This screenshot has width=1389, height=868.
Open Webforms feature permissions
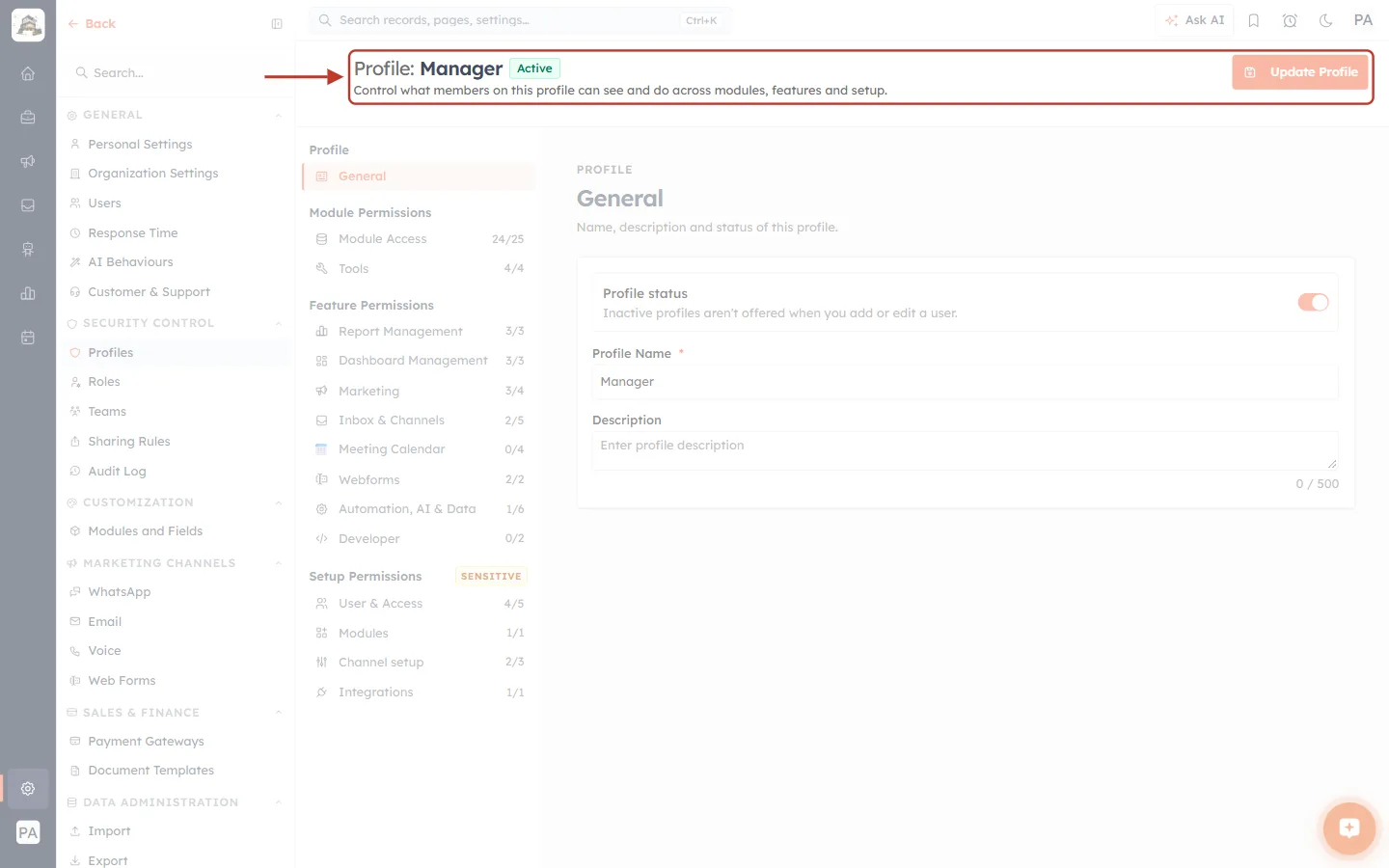pos(419,480)
